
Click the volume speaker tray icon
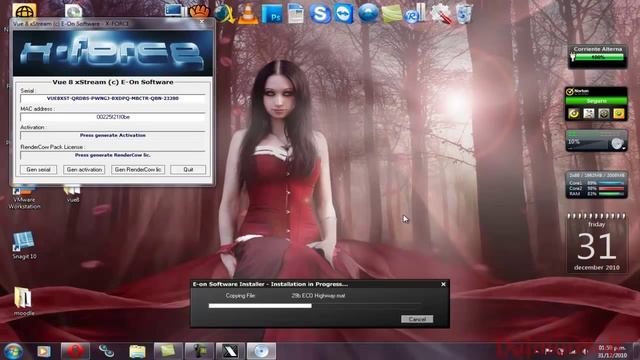click(584, 351)
